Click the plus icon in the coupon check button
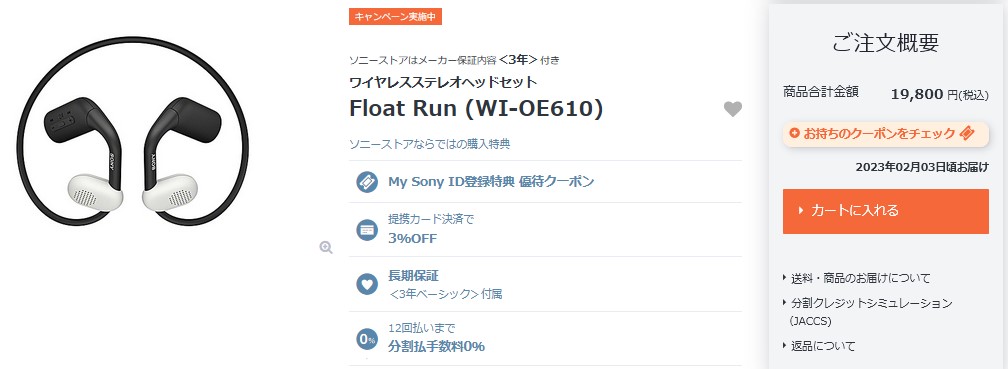The width and height of the screenshot is (1008, 369). [x=795, y=133]
